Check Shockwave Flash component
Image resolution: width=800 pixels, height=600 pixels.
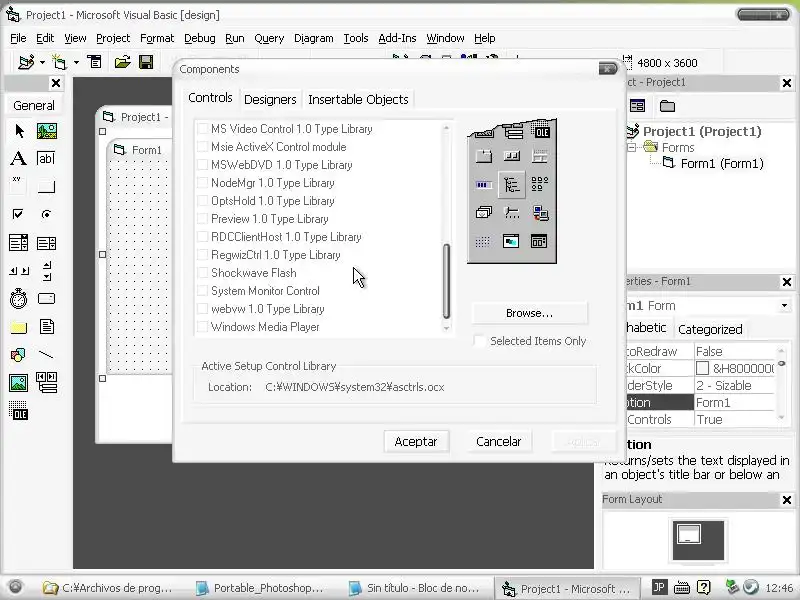click(203, 273)
